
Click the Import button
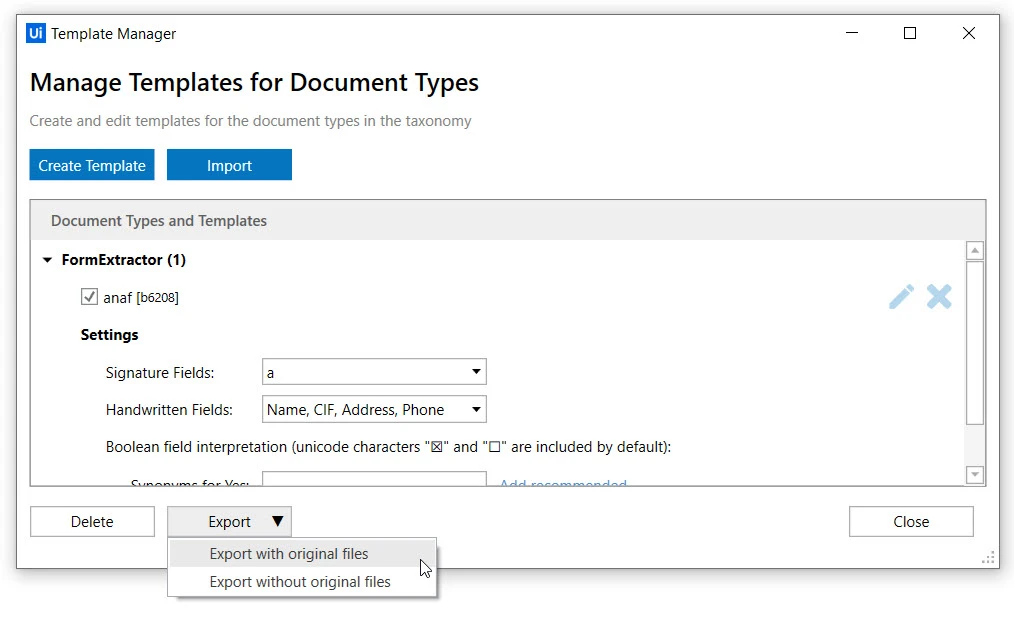pyautogui.click(x=230, y=165)
